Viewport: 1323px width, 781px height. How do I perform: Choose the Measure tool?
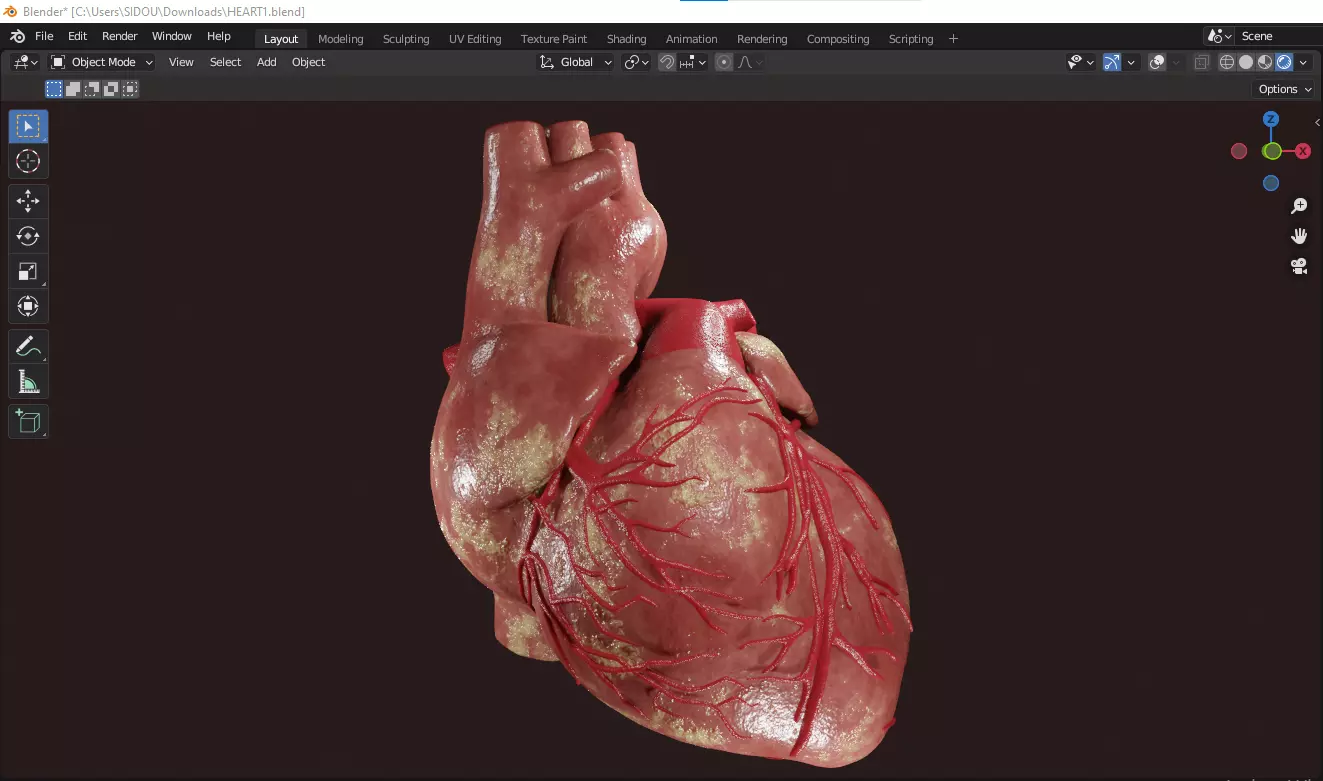coord(28,382)
